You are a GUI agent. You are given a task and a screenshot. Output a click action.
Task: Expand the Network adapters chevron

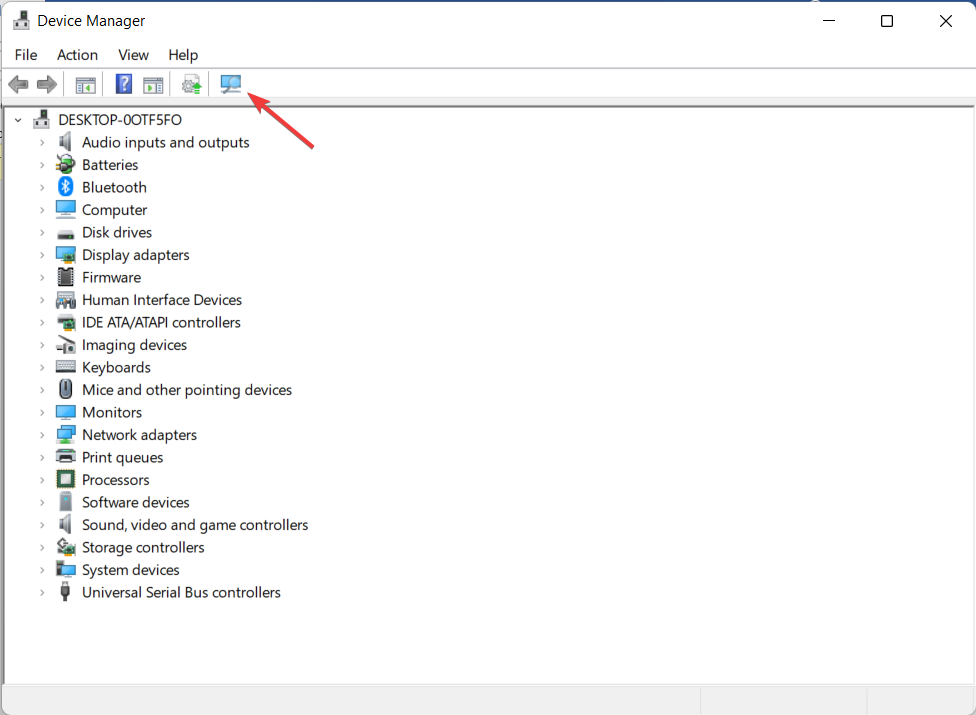pos(42,435)
